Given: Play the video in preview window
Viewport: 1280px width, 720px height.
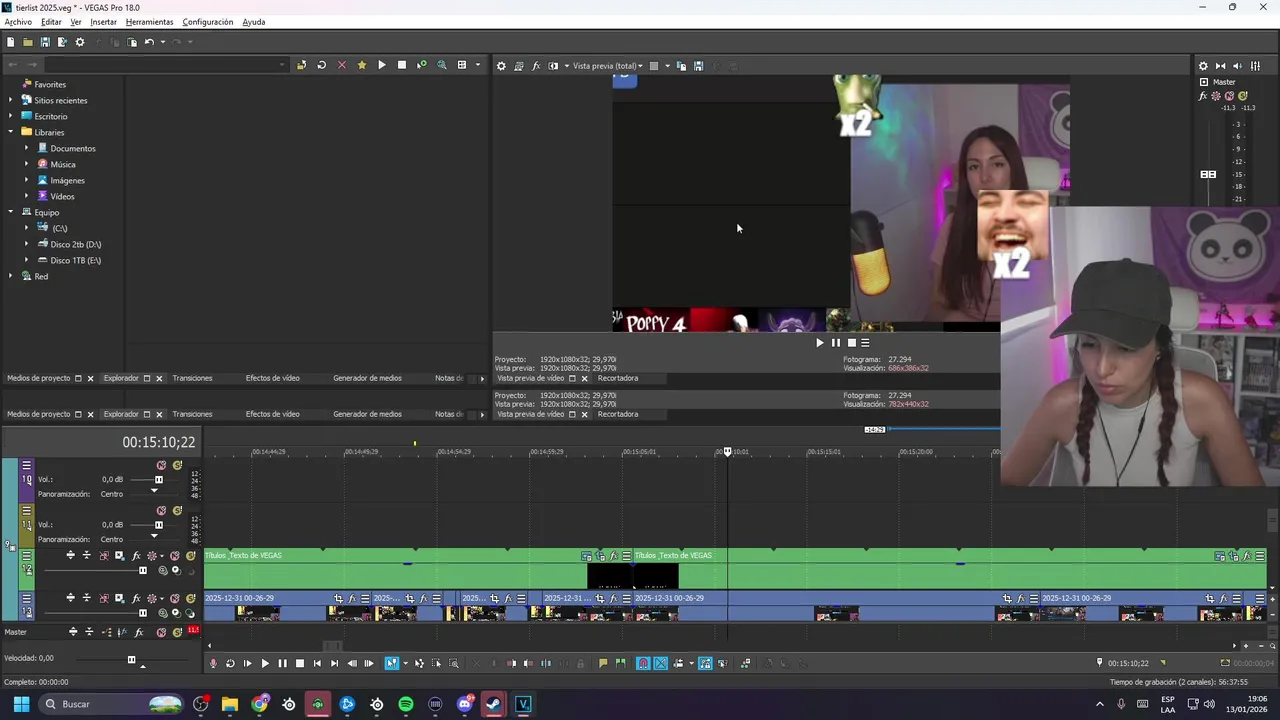Looking at the screenshot, I should tap(819, 343).
